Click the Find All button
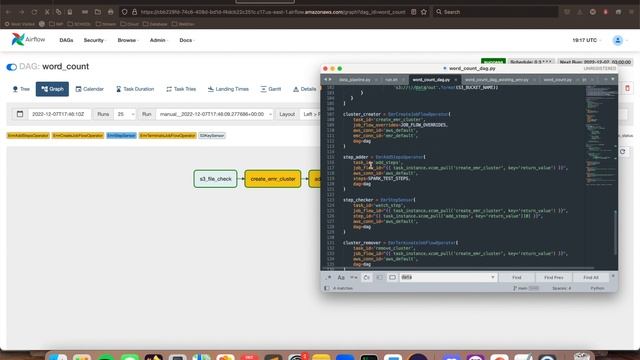Viewport: 640px width, 360px height. click(591, 278)
